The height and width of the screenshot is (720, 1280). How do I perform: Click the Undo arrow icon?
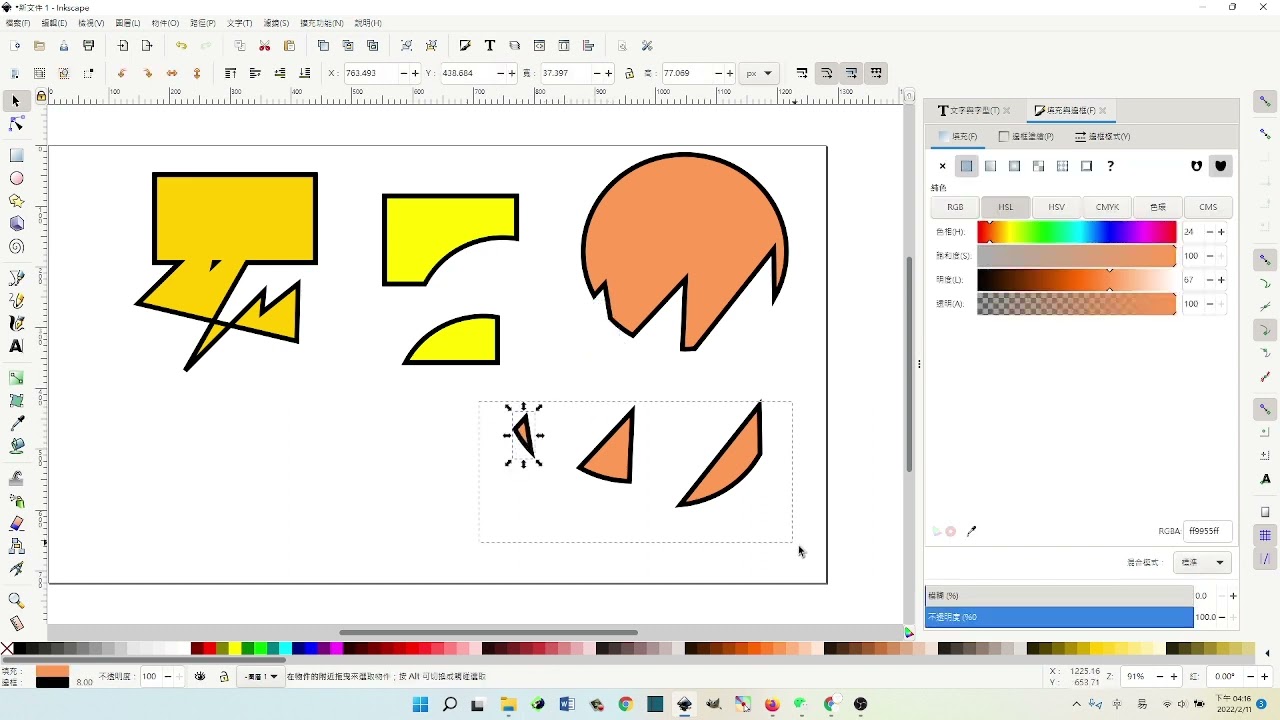[x=181, y=46]
